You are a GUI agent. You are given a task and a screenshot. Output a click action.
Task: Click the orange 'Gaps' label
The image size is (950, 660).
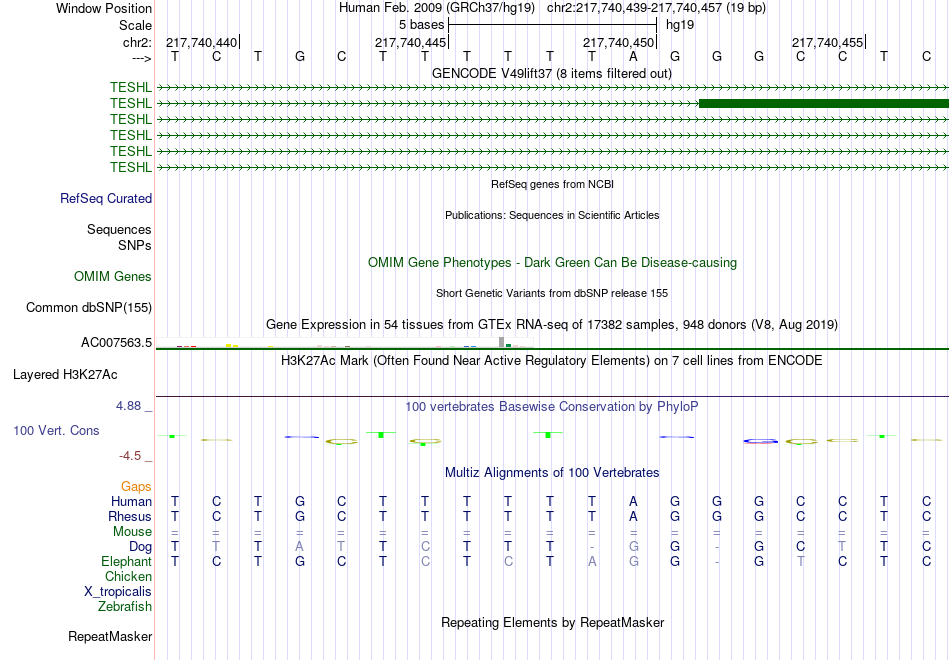pos(136,487)
